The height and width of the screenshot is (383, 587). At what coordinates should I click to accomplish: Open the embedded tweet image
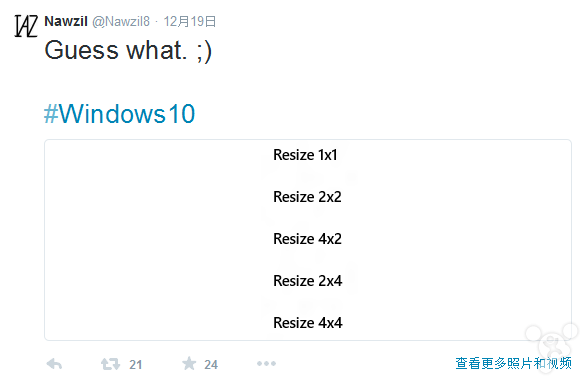(308, 240)
